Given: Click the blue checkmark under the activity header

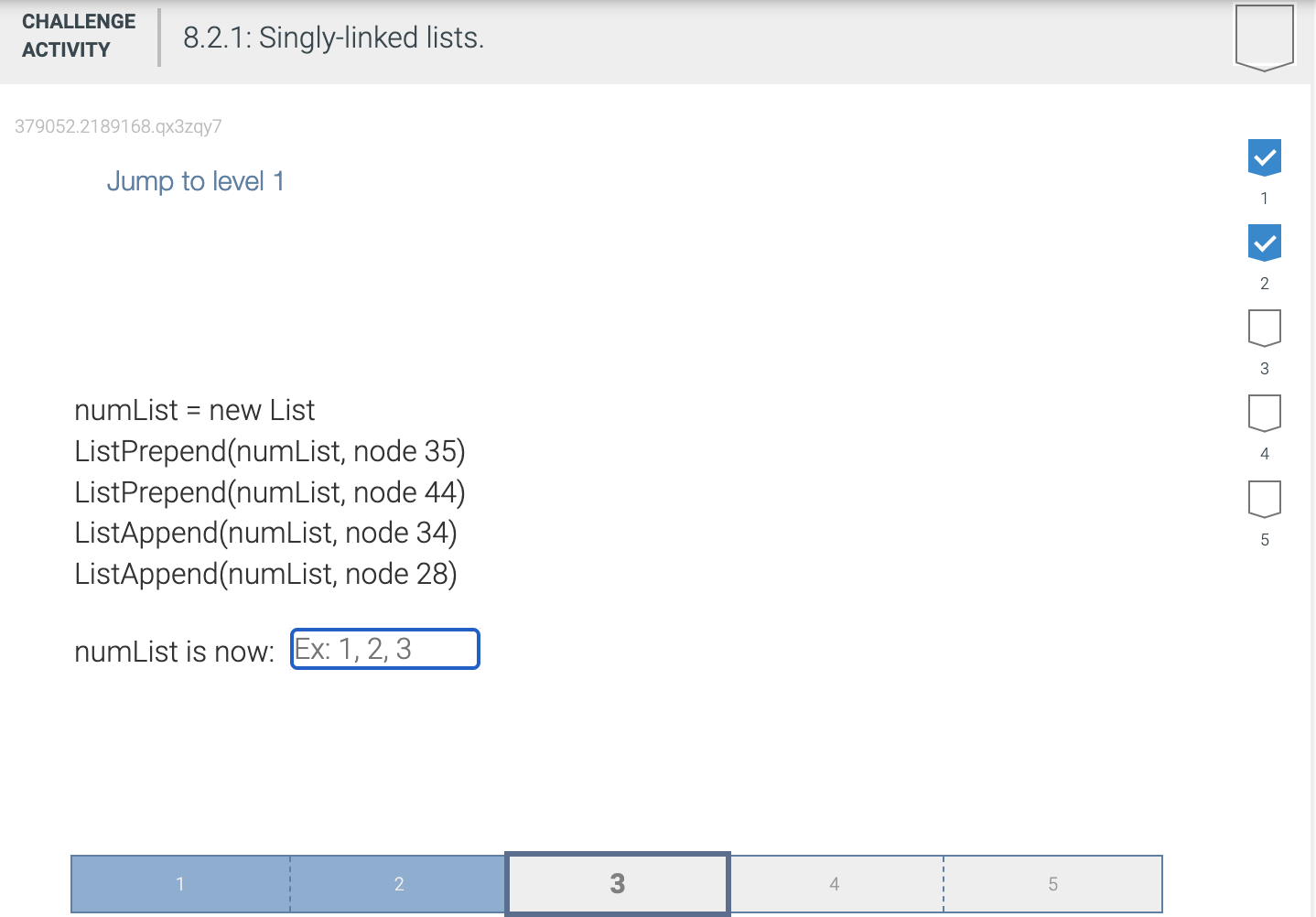Looking at the screenshot, I should [1266, 156].
